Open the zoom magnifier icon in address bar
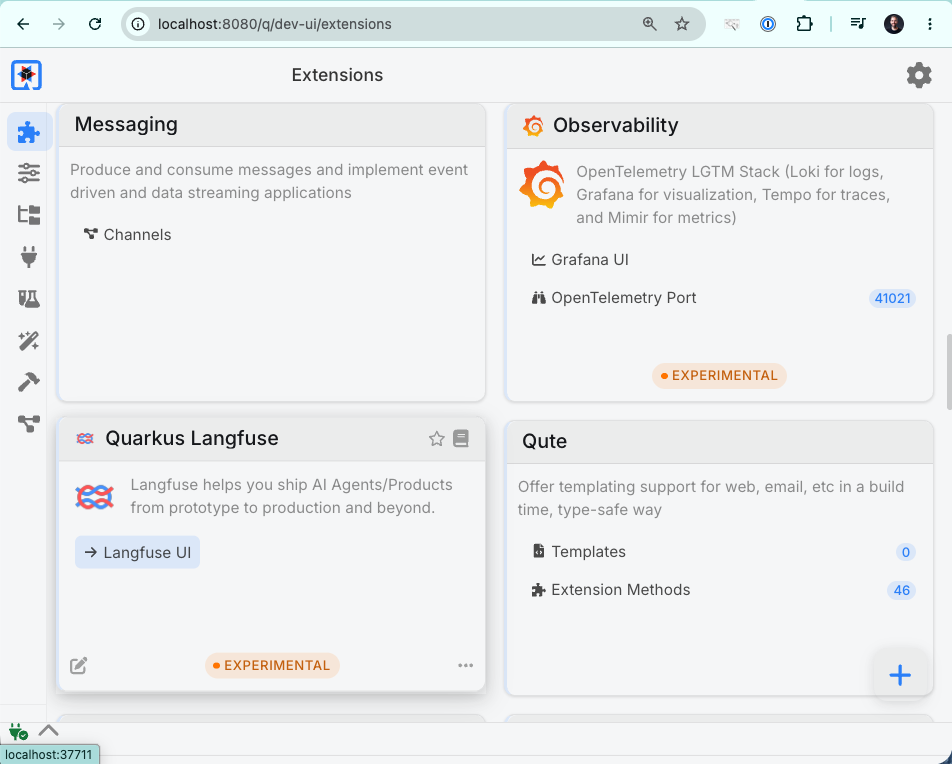This screenshot has height=764, width=952. 650,24
